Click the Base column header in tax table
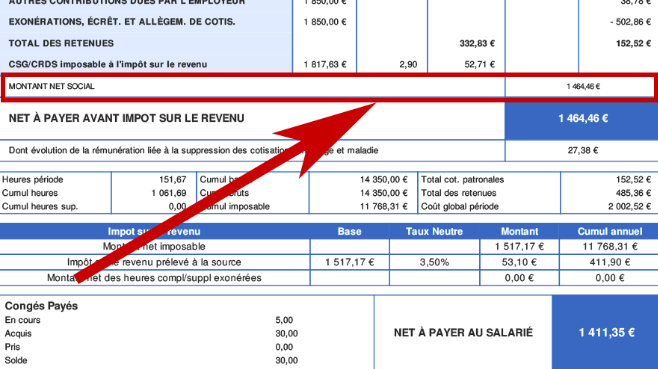This screenshot has height=369, width=658. (349, 231)
